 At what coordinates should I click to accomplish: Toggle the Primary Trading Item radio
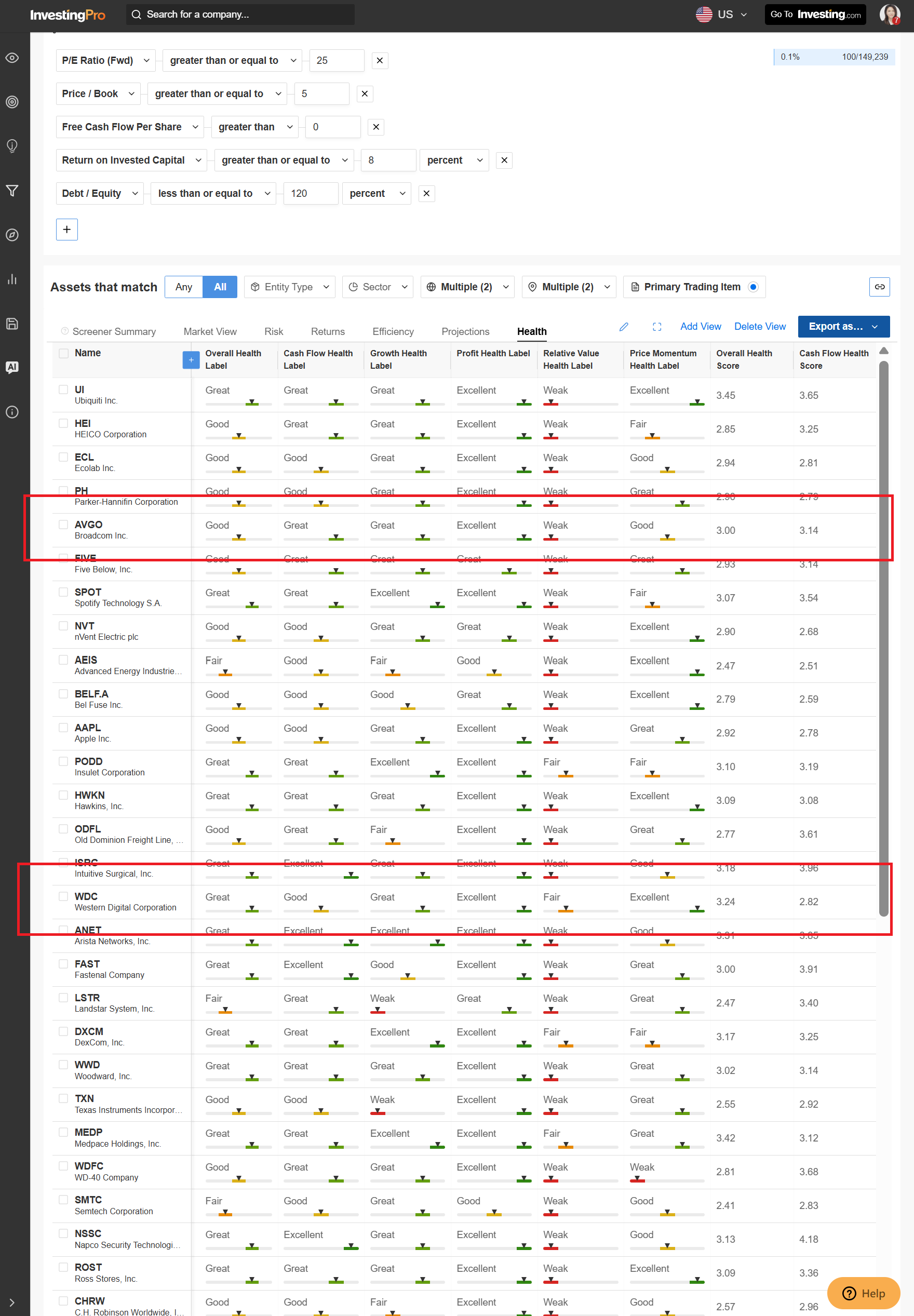pos(753,287)
